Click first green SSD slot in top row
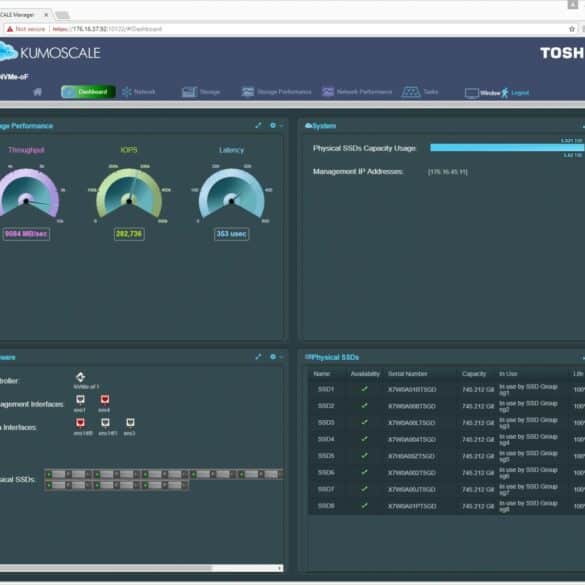 49,474
